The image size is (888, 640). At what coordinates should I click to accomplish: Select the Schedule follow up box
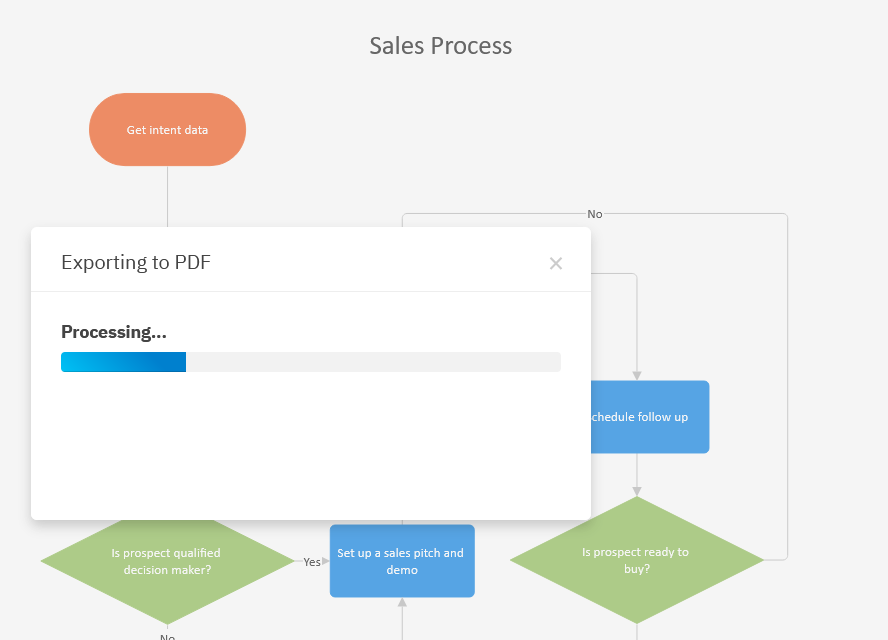[x=649, y=417]
